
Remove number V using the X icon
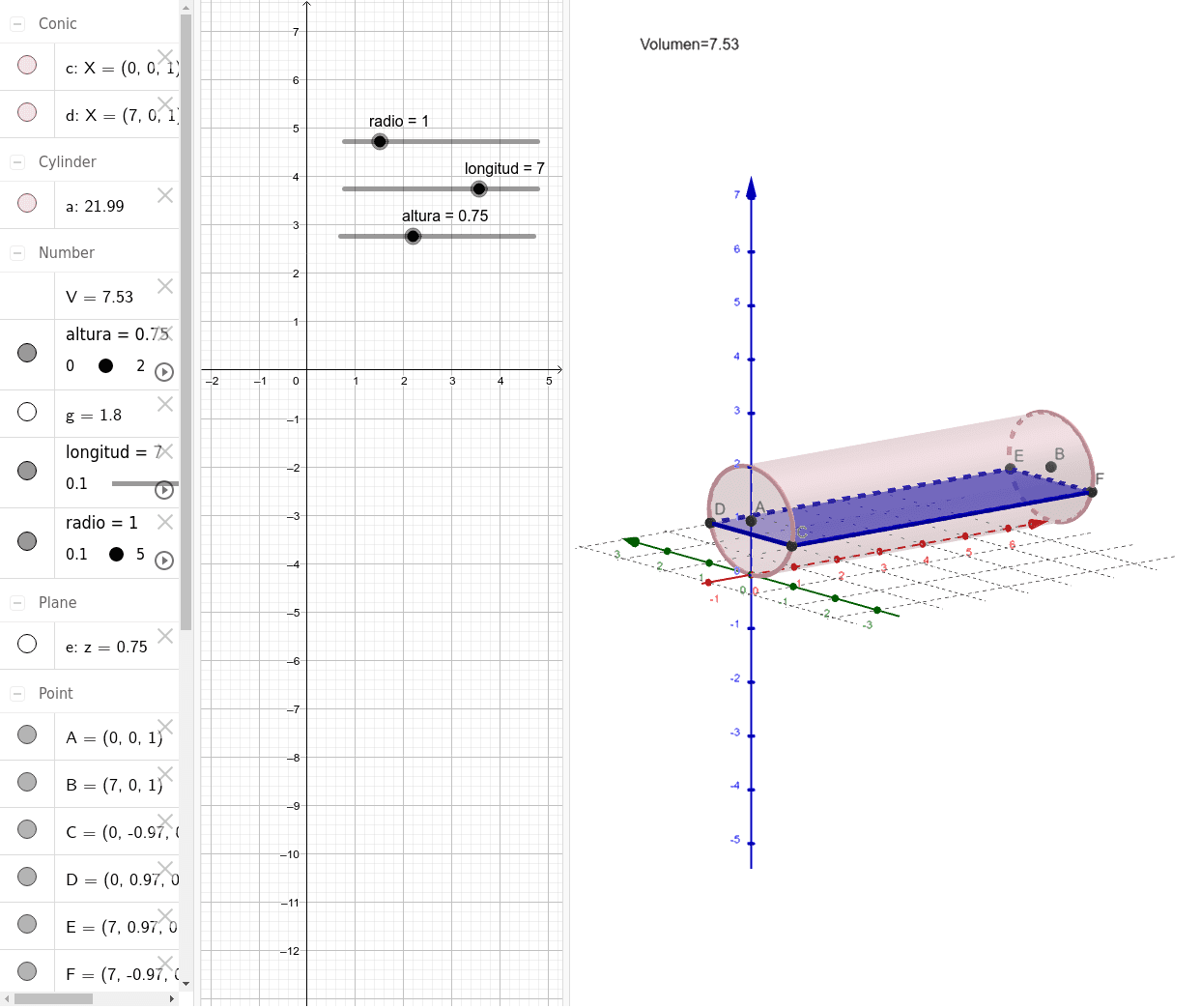(x=164, y=285)
